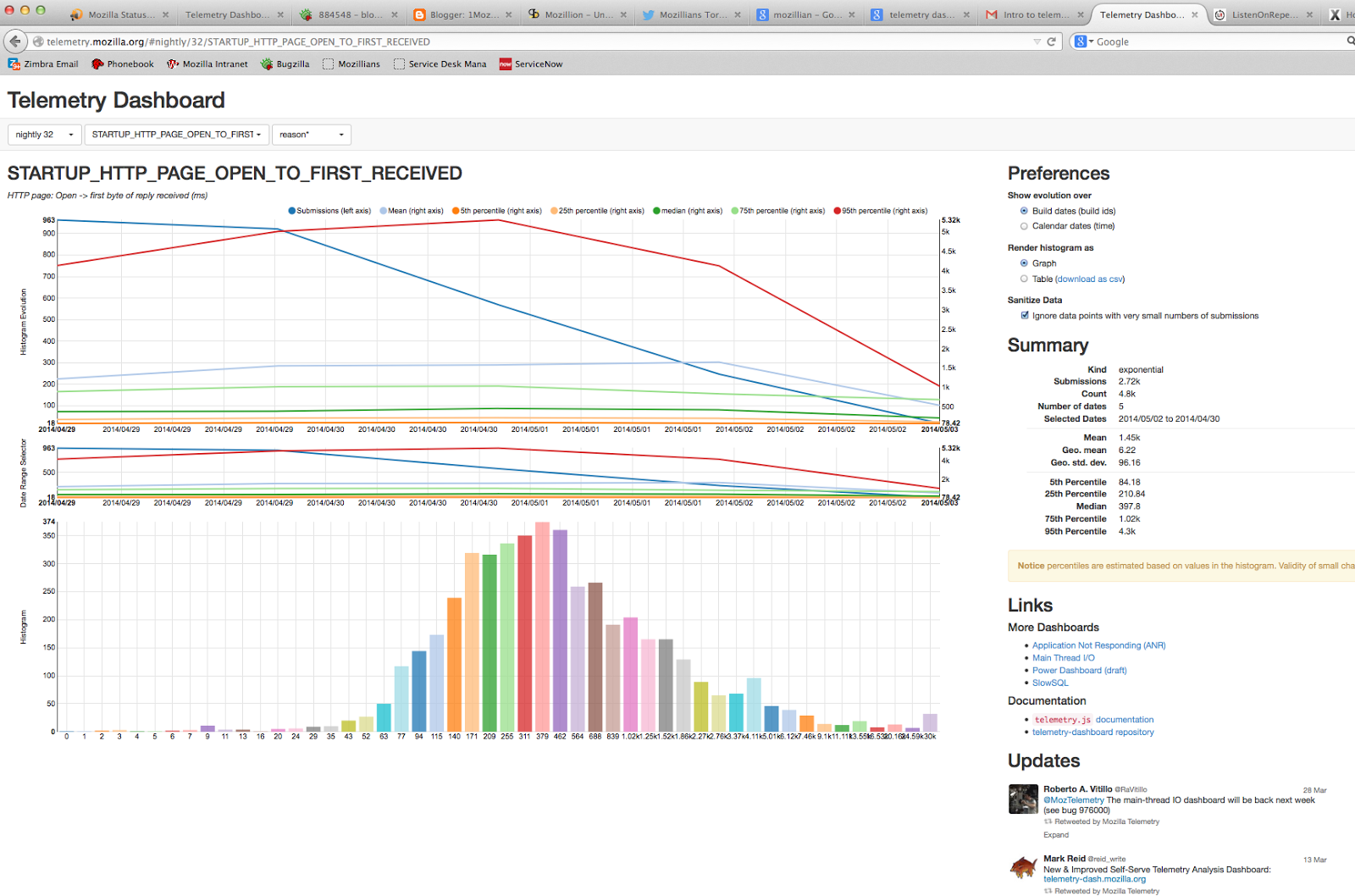
Task: Click the download as csv link
Action: point(1089,279)
